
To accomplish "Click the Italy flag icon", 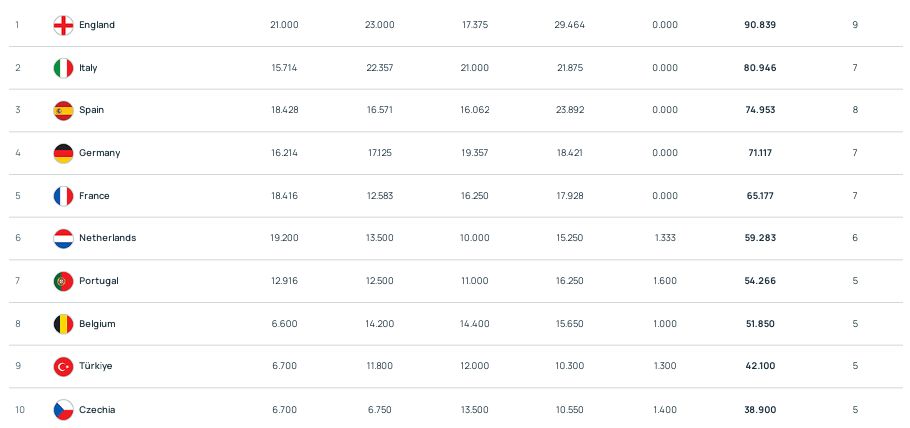I will coord(63,68).
